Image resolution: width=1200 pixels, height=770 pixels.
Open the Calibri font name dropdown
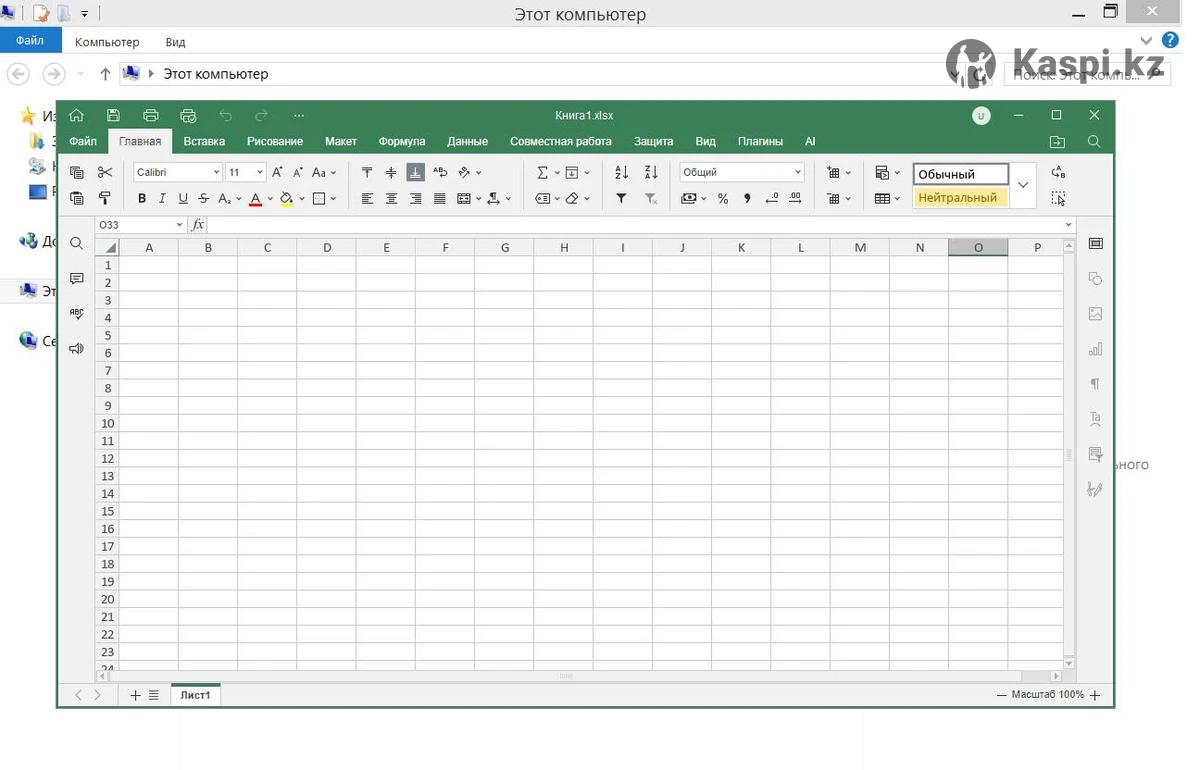(177, 172)
